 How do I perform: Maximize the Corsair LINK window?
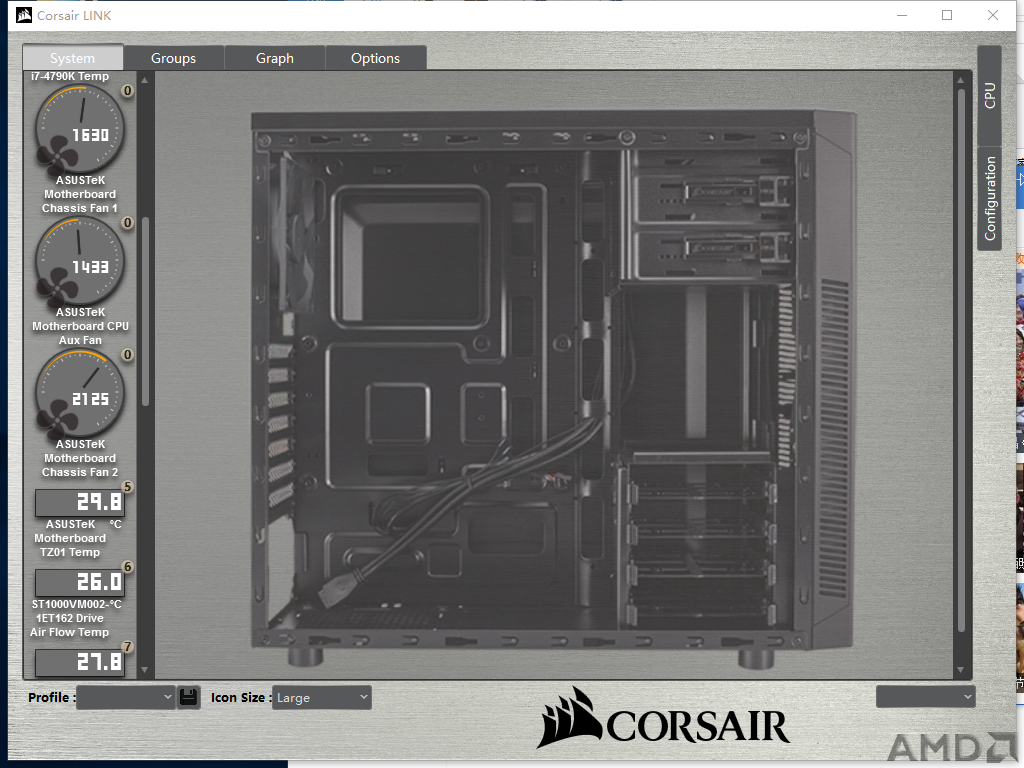coord(947,15)
